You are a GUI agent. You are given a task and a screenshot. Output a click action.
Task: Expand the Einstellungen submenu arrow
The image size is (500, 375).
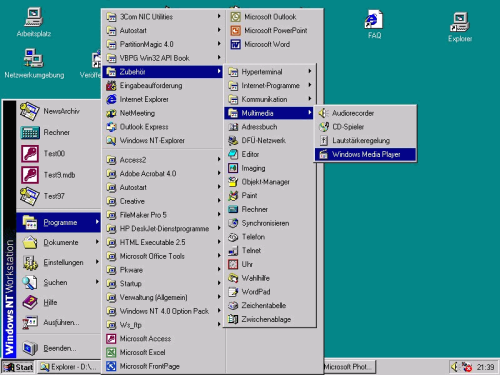pyautogui.click(x=97, y=262)
